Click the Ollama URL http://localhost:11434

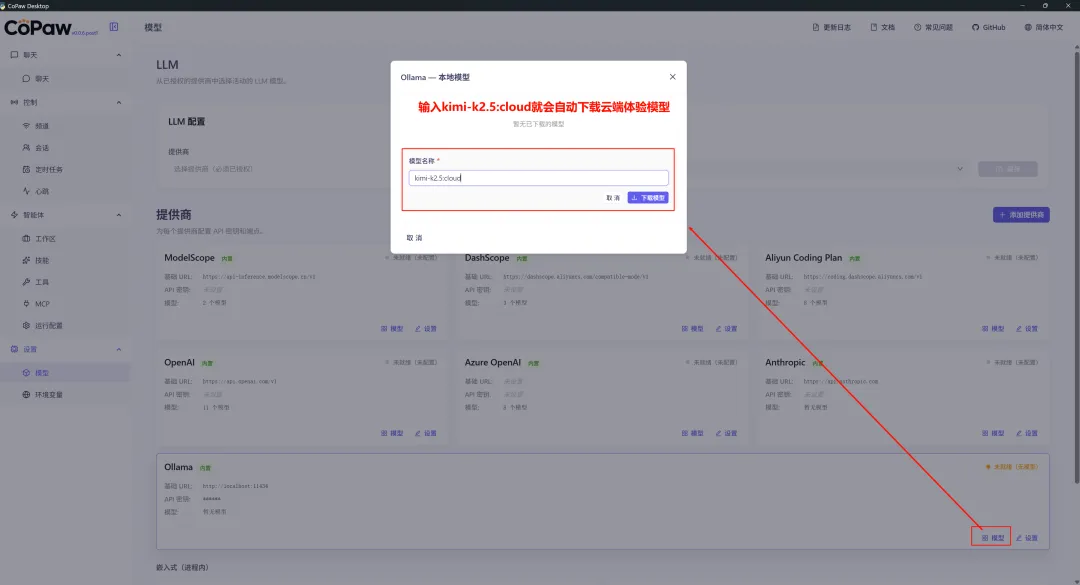235,486
